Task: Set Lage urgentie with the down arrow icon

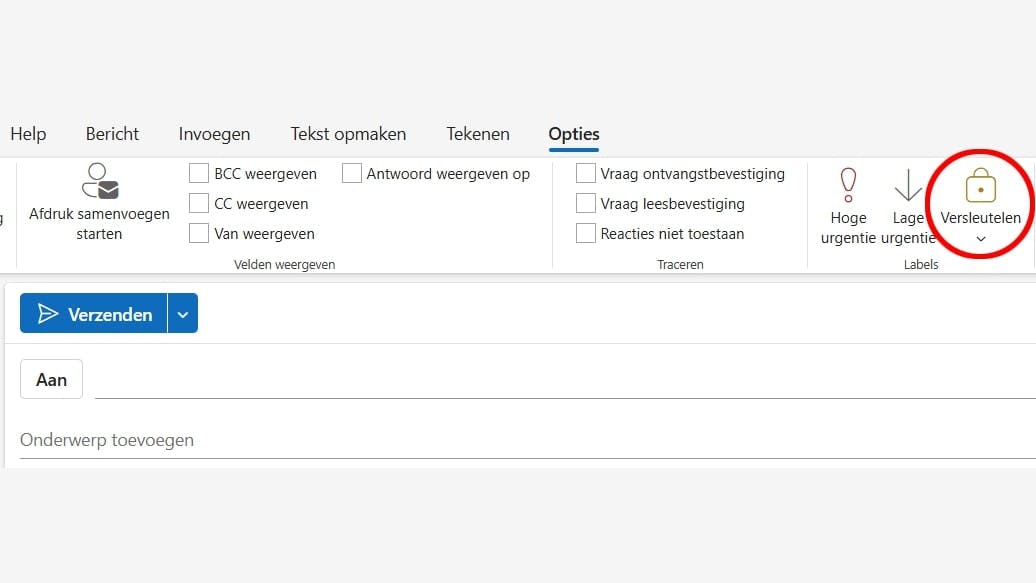Action: pos(908,185)
